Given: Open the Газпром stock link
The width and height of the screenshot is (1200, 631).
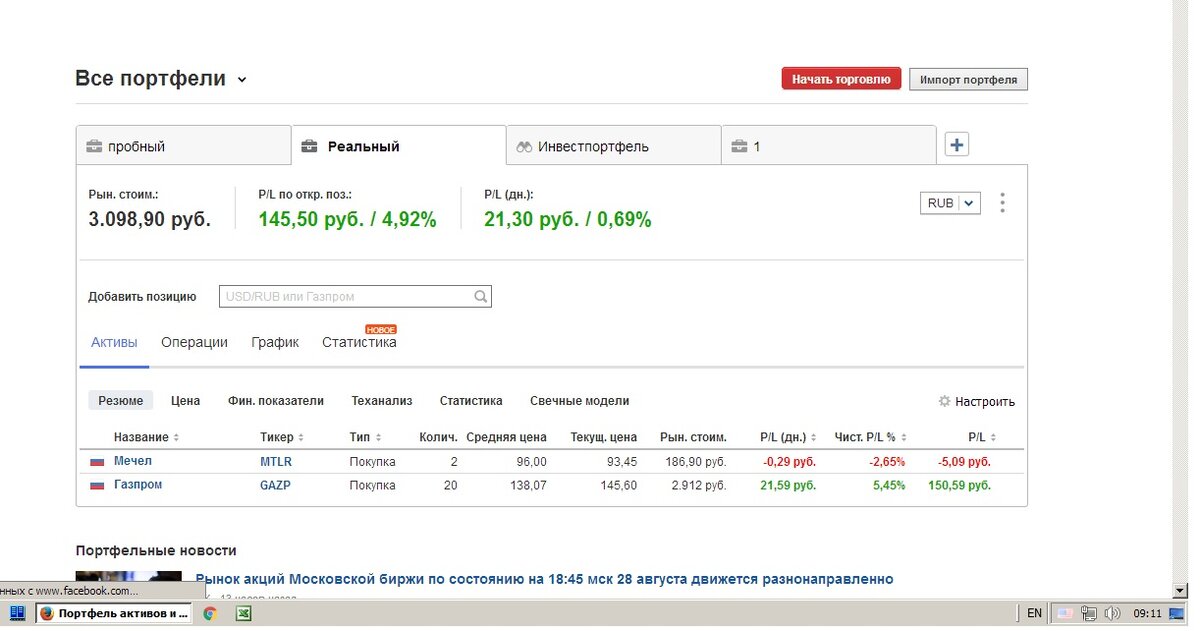Looking at the screenshot, I should coord(138,485).
